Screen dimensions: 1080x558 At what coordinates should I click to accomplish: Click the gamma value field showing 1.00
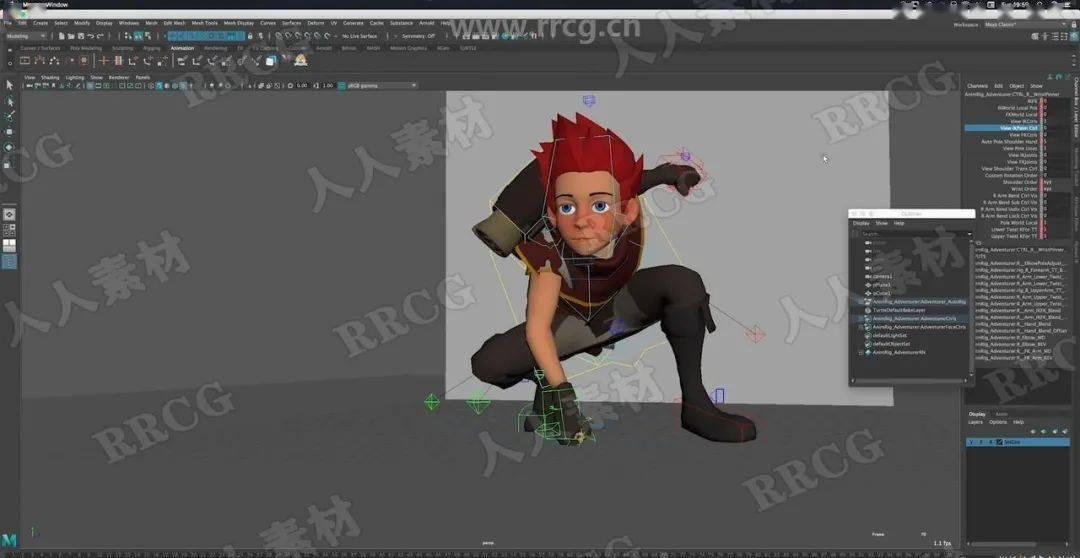coord(327,85)
